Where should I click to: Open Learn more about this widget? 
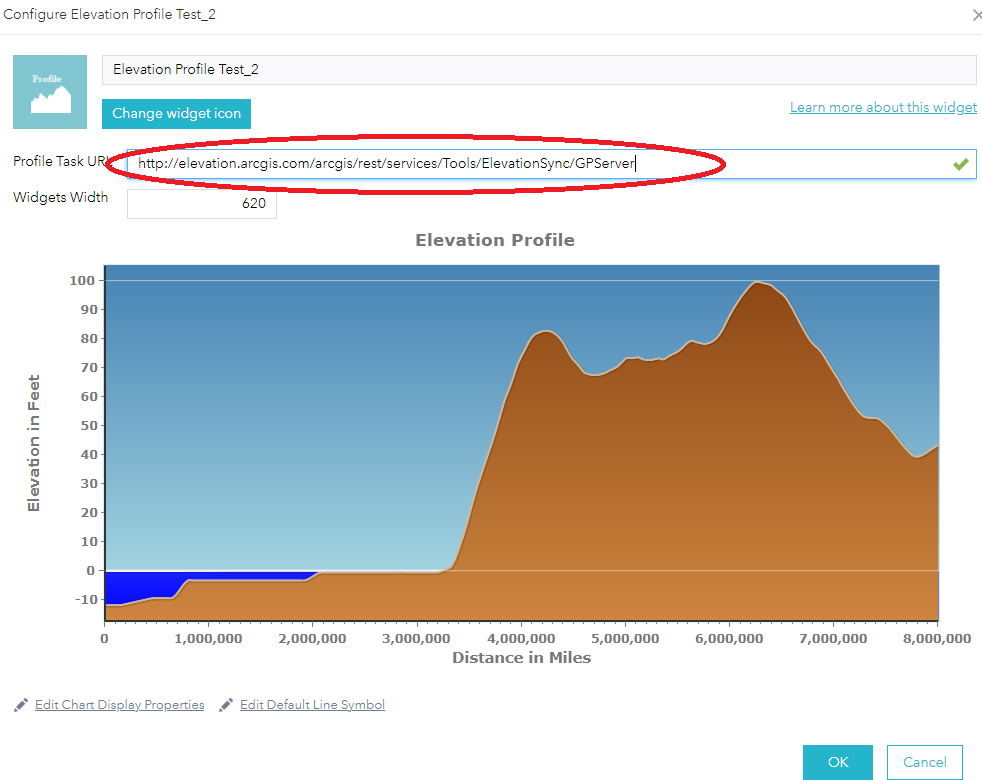click(883, 107)
